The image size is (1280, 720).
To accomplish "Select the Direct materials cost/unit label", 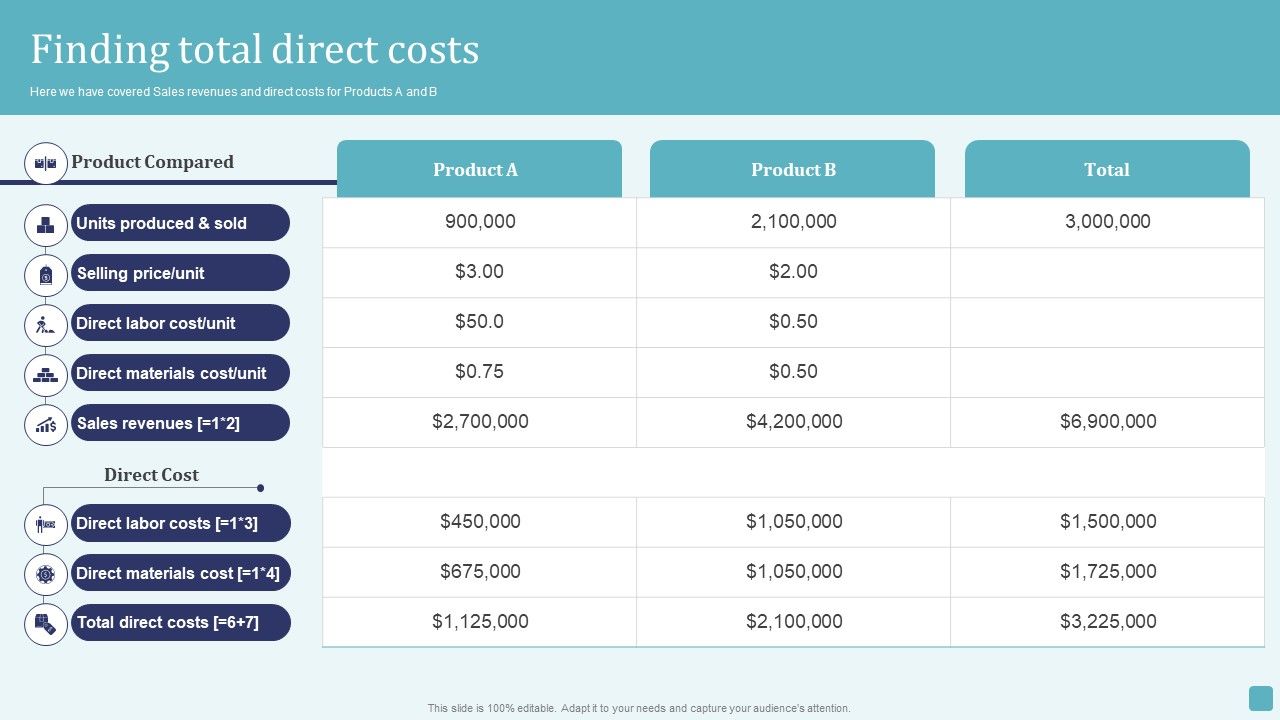I will click(180, 373).
